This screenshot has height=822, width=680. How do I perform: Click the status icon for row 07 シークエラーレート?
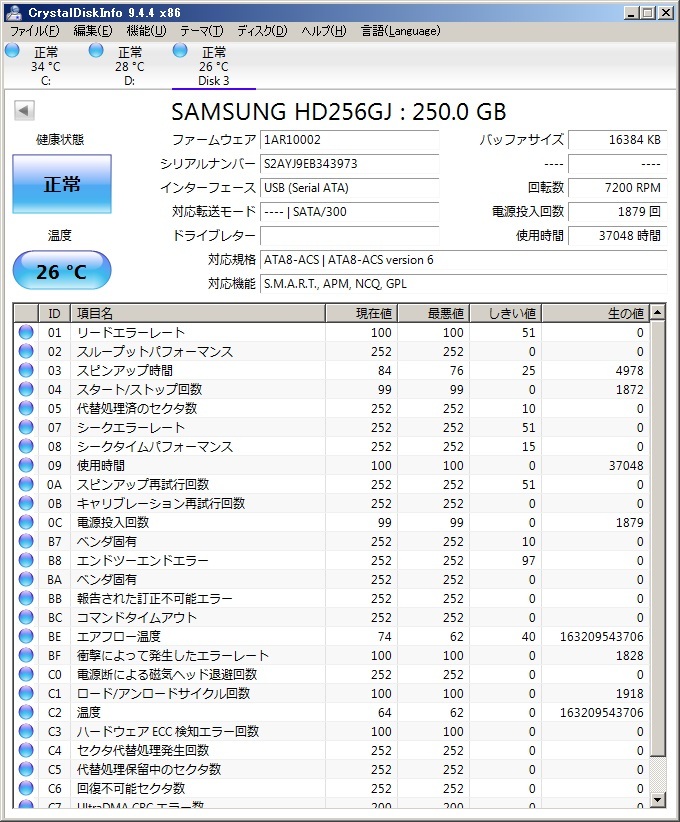click(x=26, y=427)
